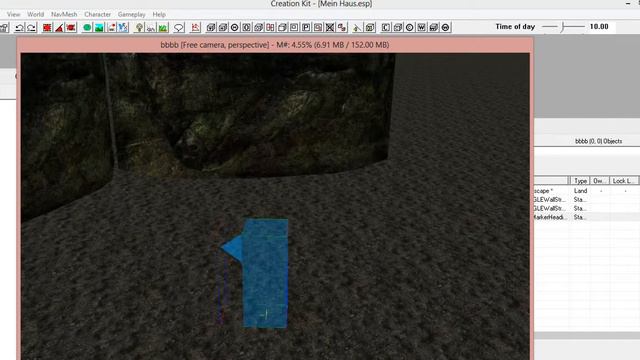Open the Character menu
This screenshot has height=360, width=640.
click(x=98, y=14)
